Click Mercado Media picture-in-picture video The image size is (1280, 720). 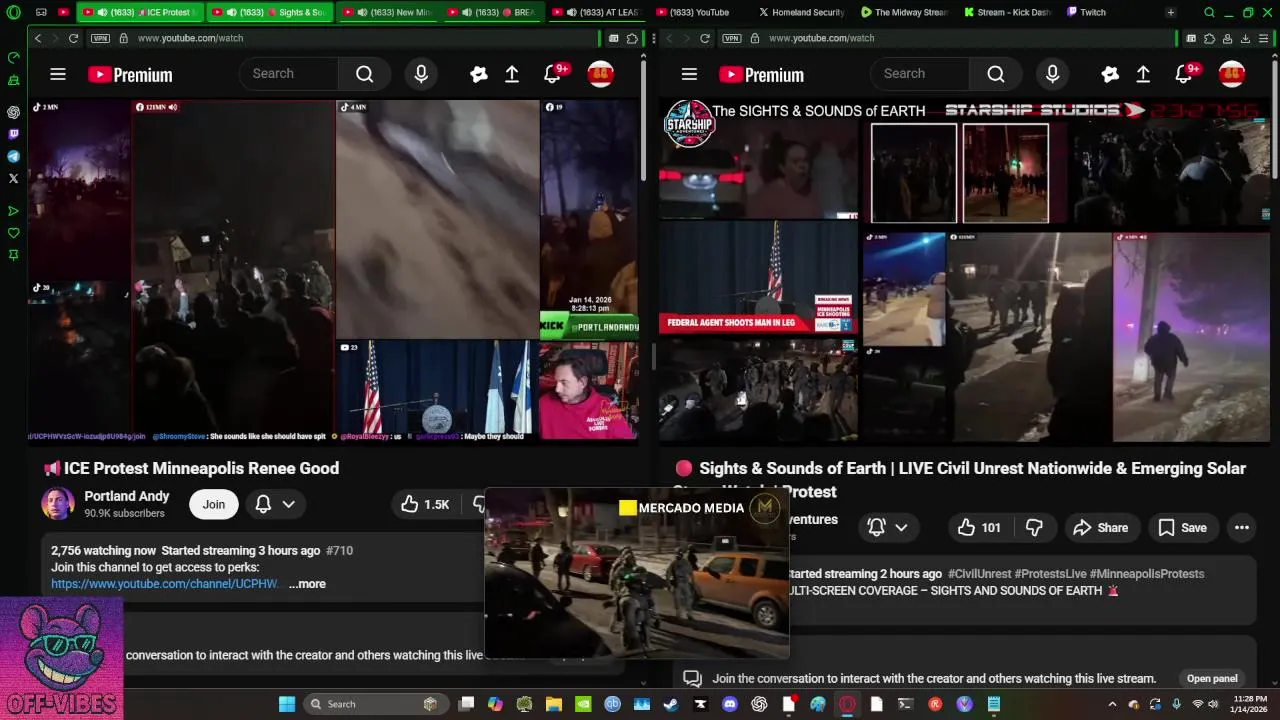[x=636, y=574]
